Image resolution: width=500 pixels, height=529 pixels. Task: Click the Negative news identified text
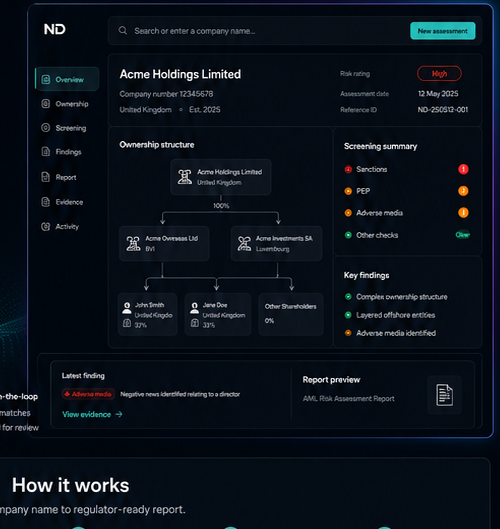tap(180, 394)
